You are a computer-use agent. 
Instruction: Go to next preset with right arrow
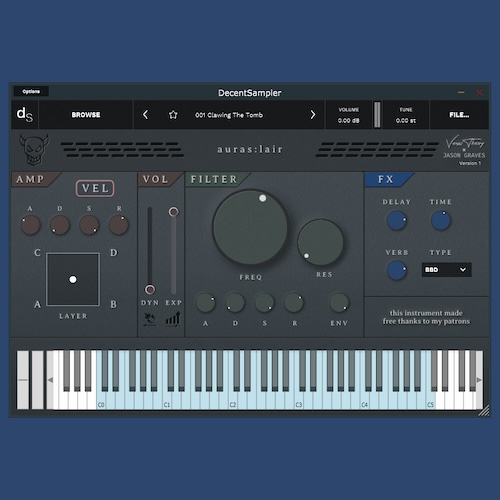(x=313, y=115)
